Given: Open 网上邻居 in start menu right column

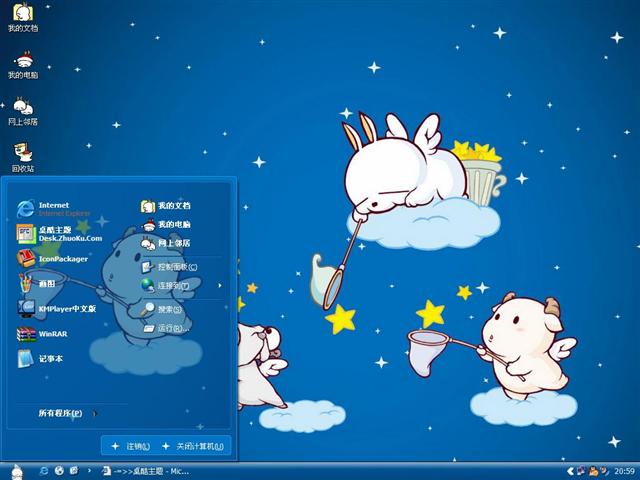Looking at the screenshot, I should click(166, 243).
